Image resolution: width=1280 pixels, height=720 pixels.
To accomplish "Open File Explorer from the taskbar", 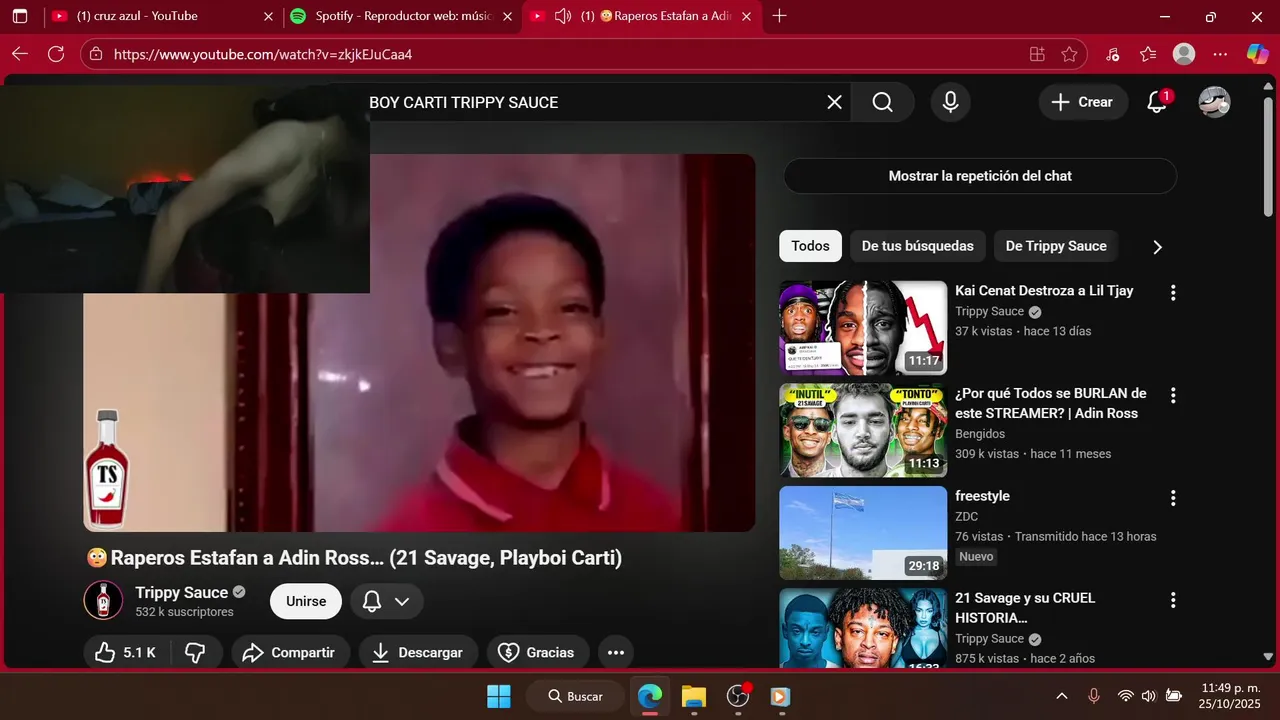I will (694, 696).
